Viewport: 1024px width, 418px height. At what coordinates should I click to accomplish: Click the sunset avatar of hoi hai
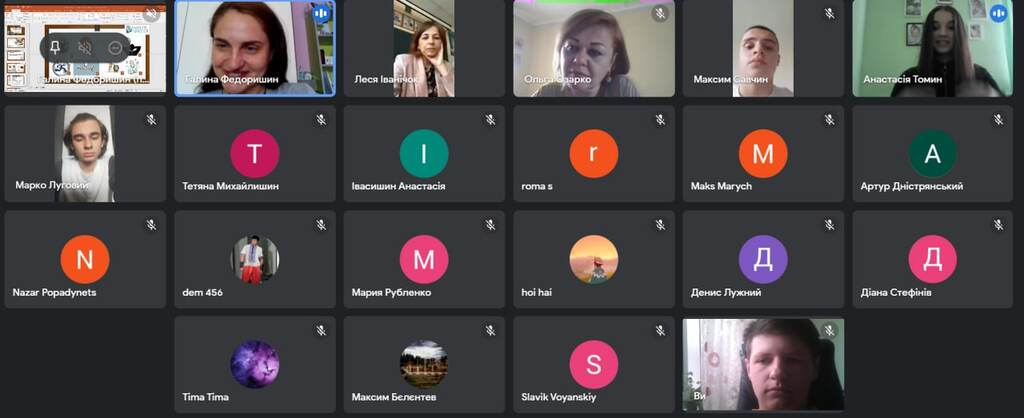point(594,260)
